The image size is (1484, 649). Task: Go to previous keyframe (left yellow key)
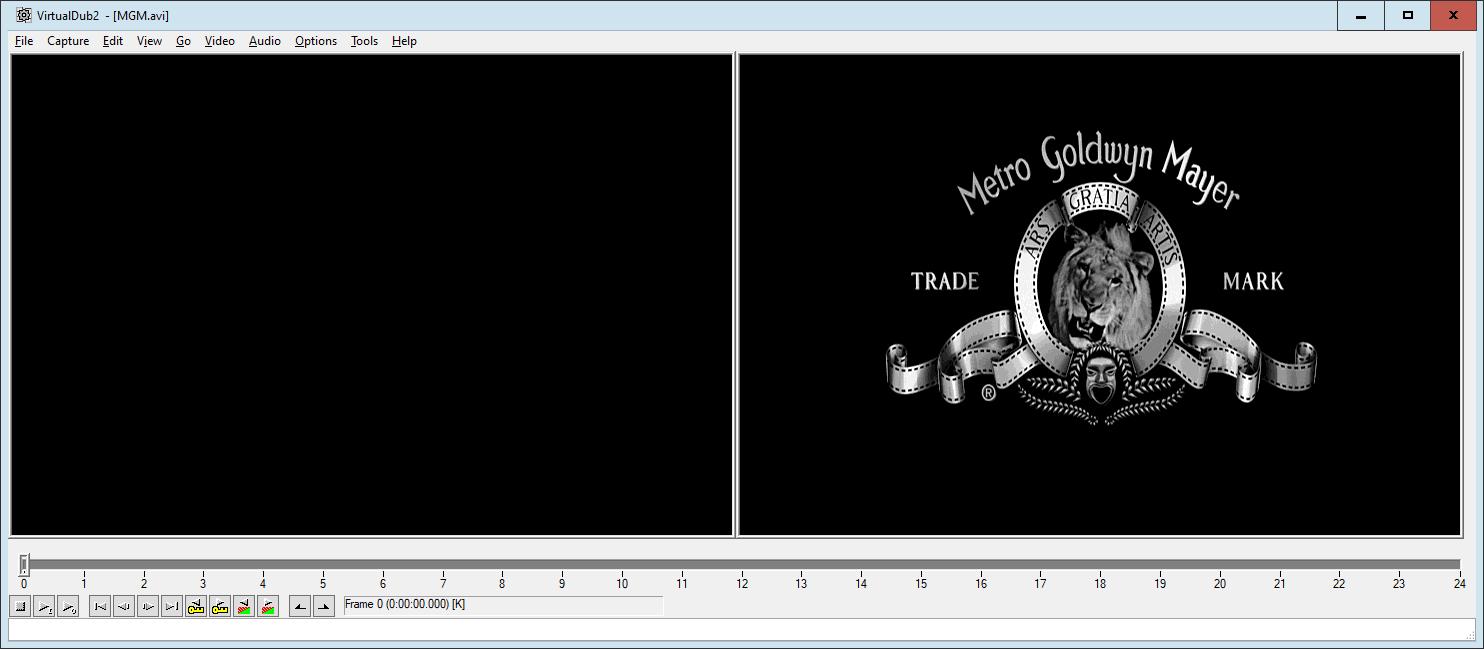pos(196,606)
